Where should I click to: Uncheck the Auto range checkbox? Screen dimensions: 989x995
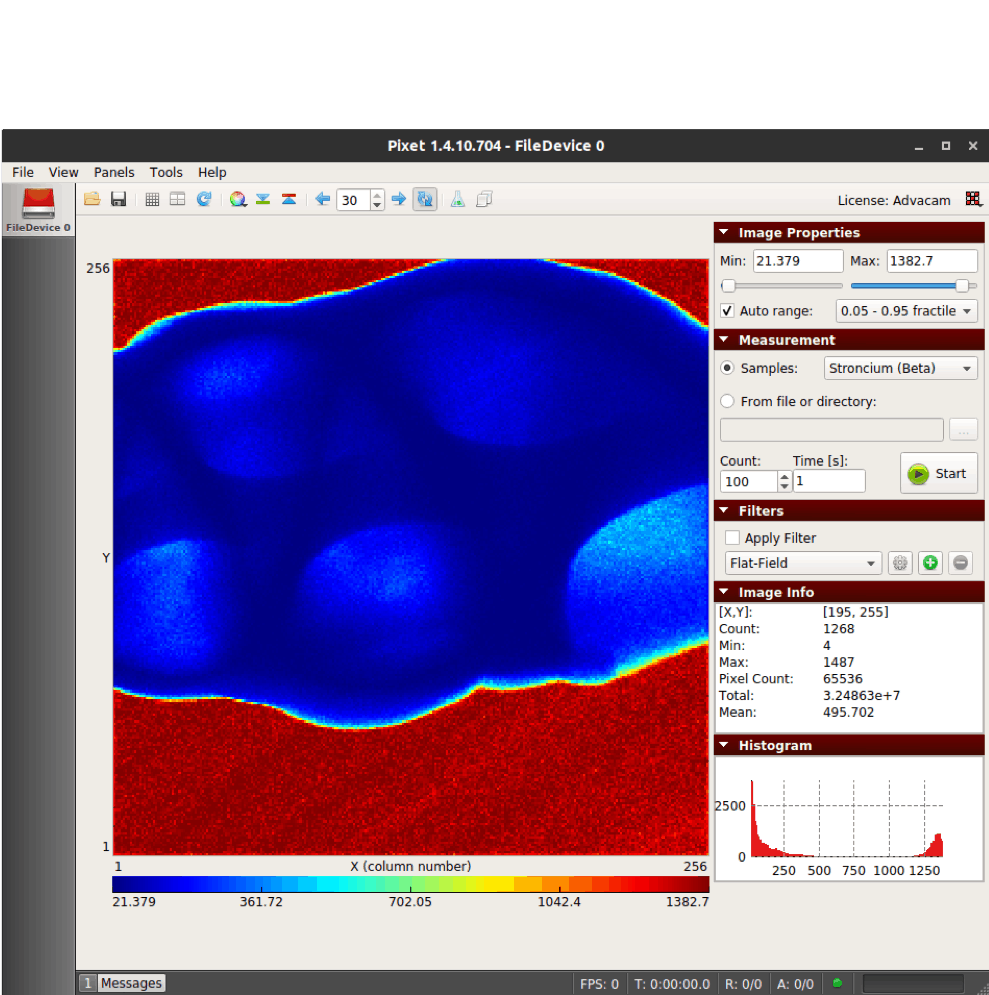(728, 311)
